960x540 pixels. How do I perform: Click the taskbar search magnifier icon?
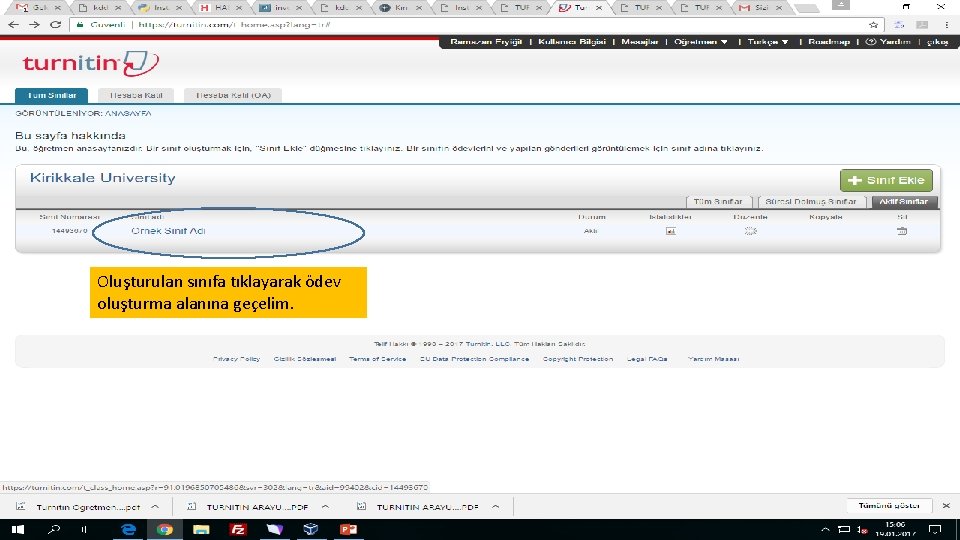(x=54, y=530)
